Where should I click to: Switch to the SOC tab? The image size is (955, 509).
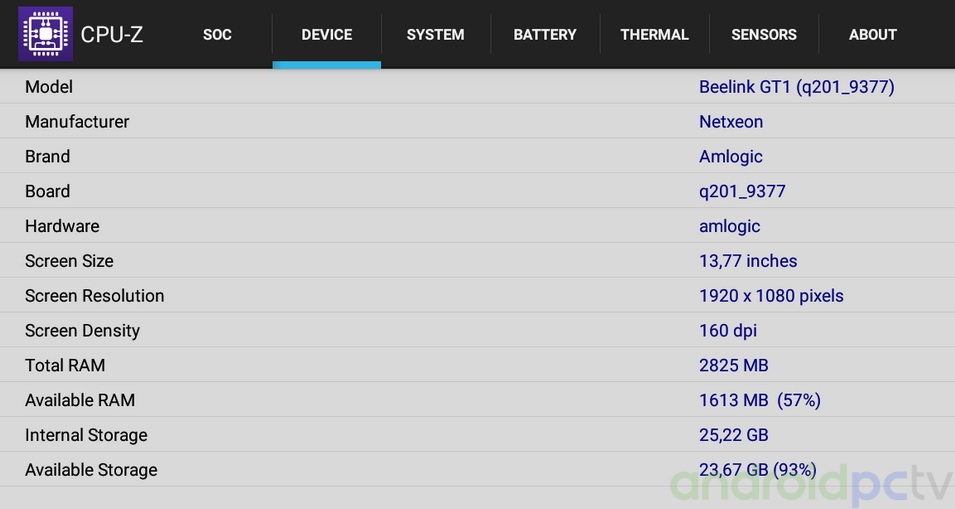point(217,34)
